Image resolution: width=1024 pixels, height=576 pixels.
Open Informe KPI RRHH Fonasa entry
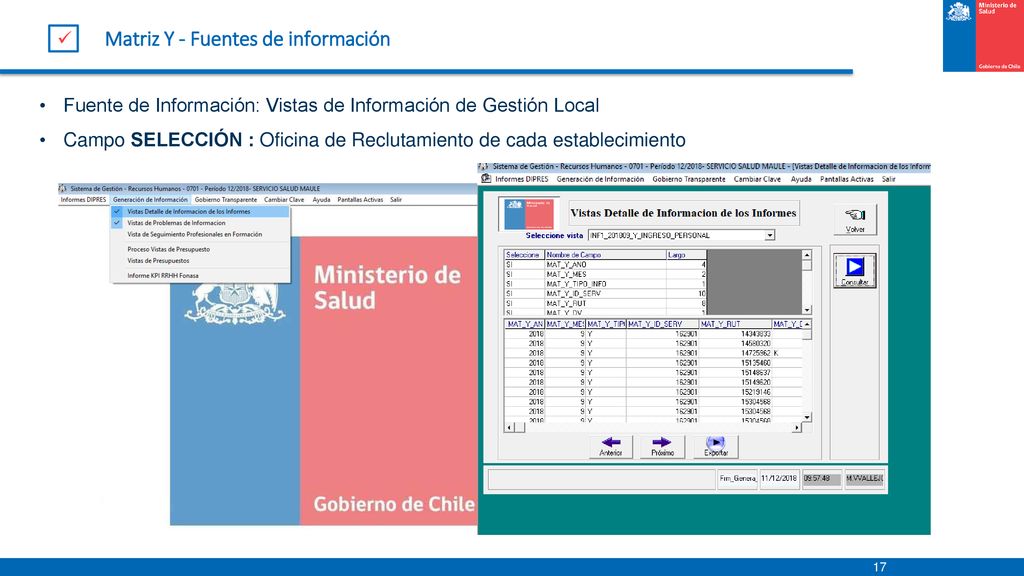pos(200,276)
